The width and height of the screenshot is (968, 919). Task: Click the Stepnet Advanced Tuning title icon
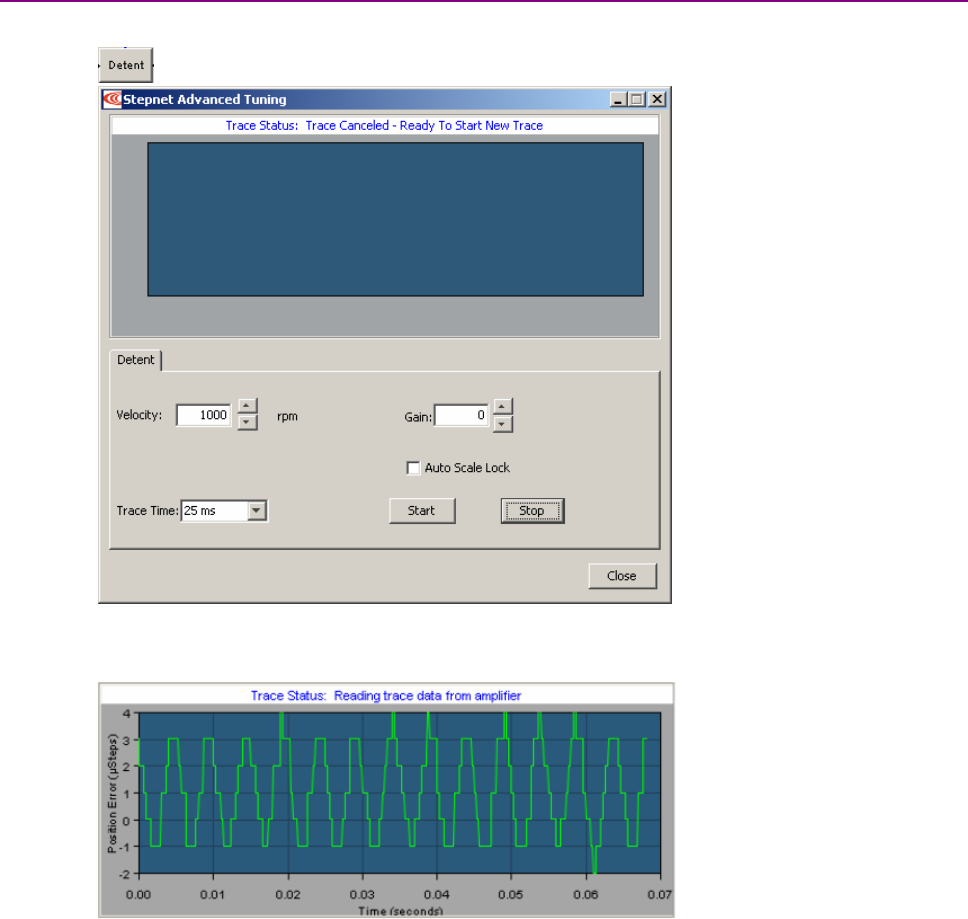[x=112, y=99]
